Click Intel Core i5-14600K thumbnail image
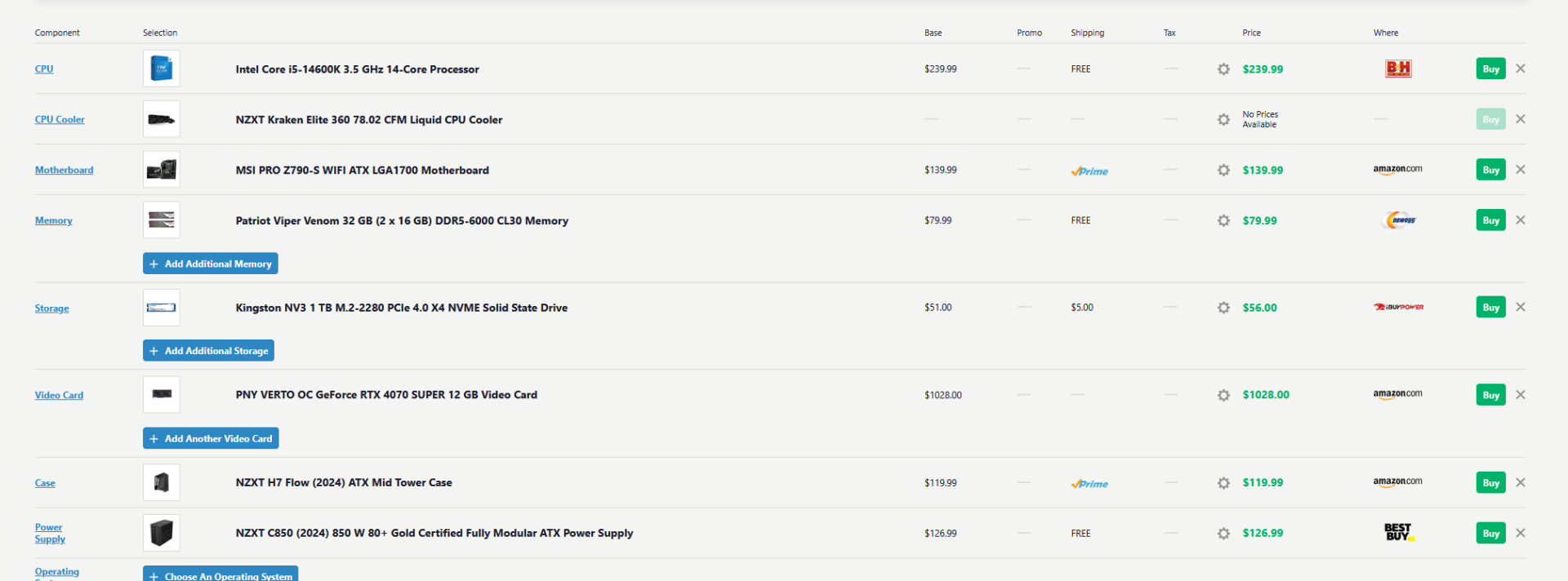This screenshot has height=581, width=1568. coord(162,69)
